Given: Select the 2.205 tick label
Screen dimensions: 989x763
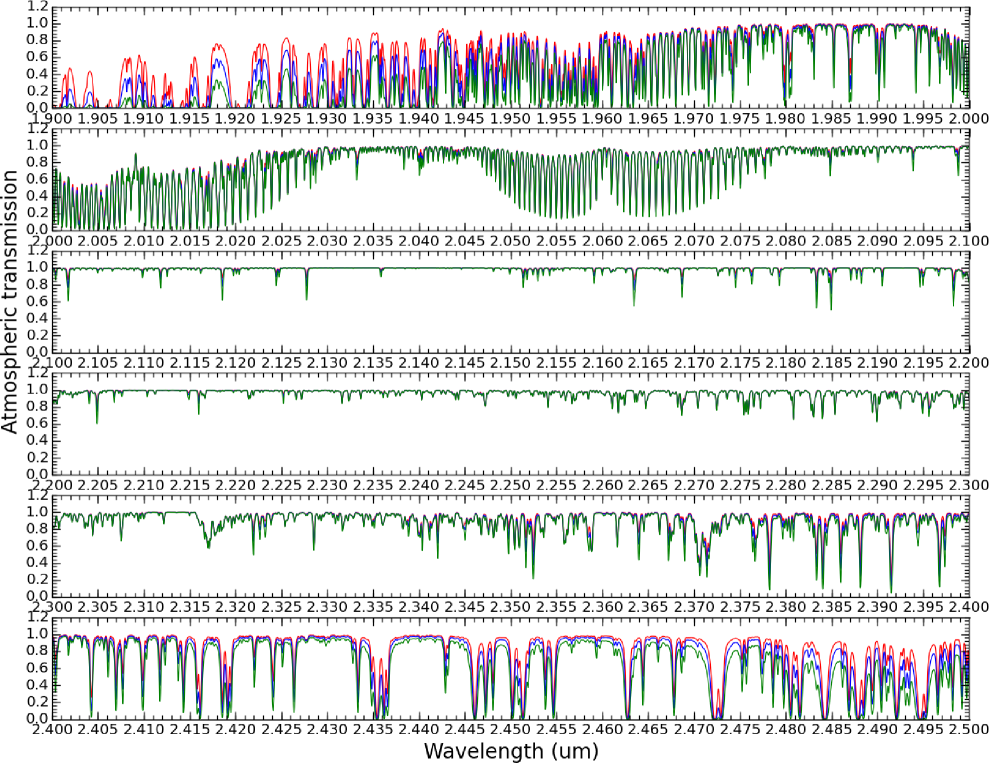Looking at the screenshot, I should pyautogui.click(x=98, y=485).
